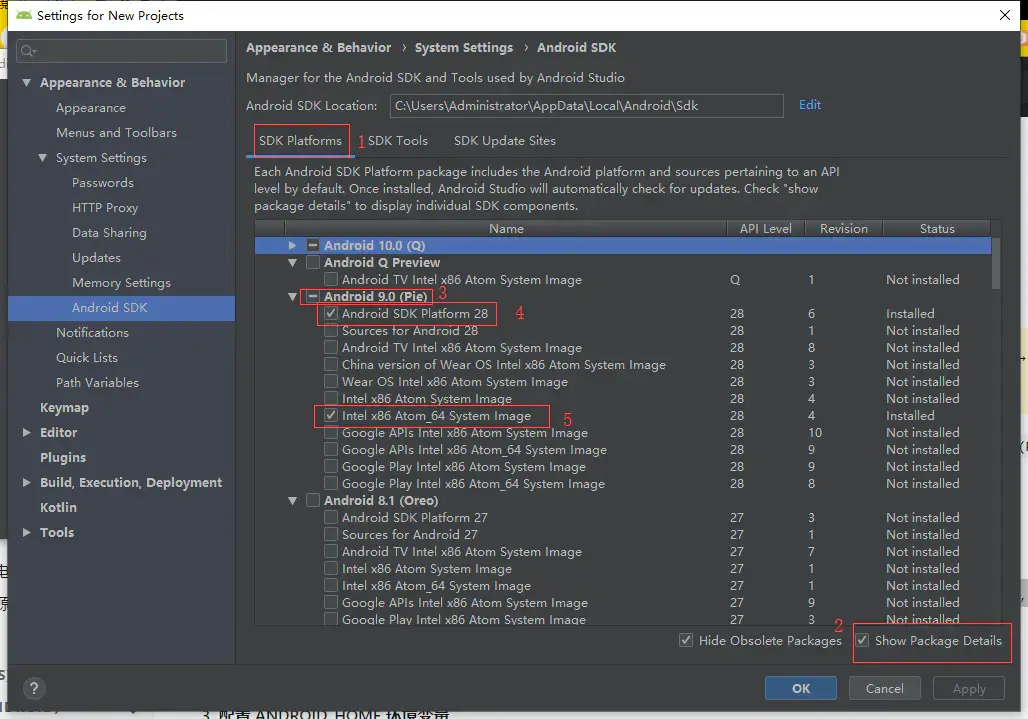Image resolution: width=1028 pixels, height=719 pixels.
Task: Open Appearance settings page
Action: (x=90, y=107)
